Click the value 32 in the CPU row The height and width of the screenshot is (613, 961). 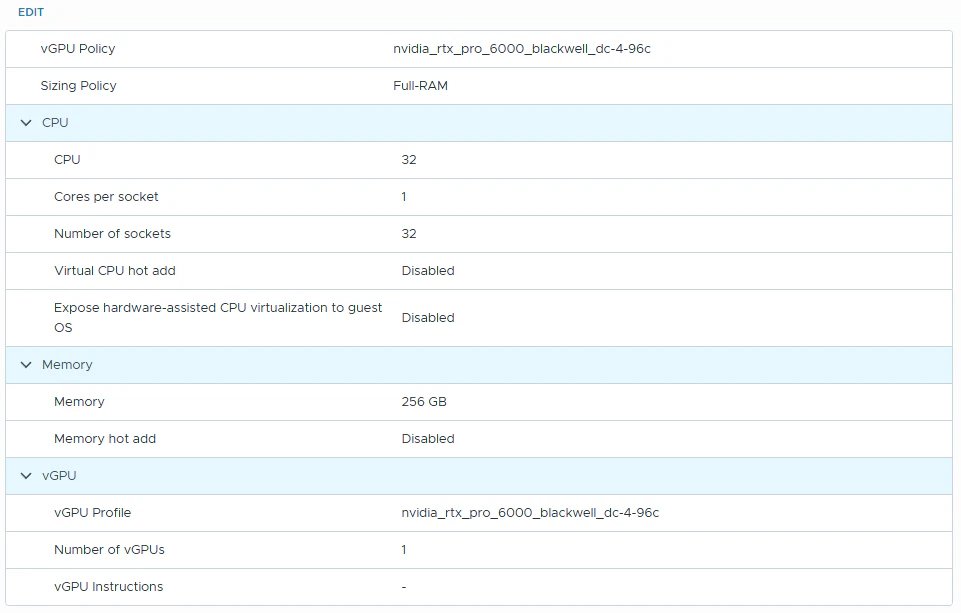[409, 160]
